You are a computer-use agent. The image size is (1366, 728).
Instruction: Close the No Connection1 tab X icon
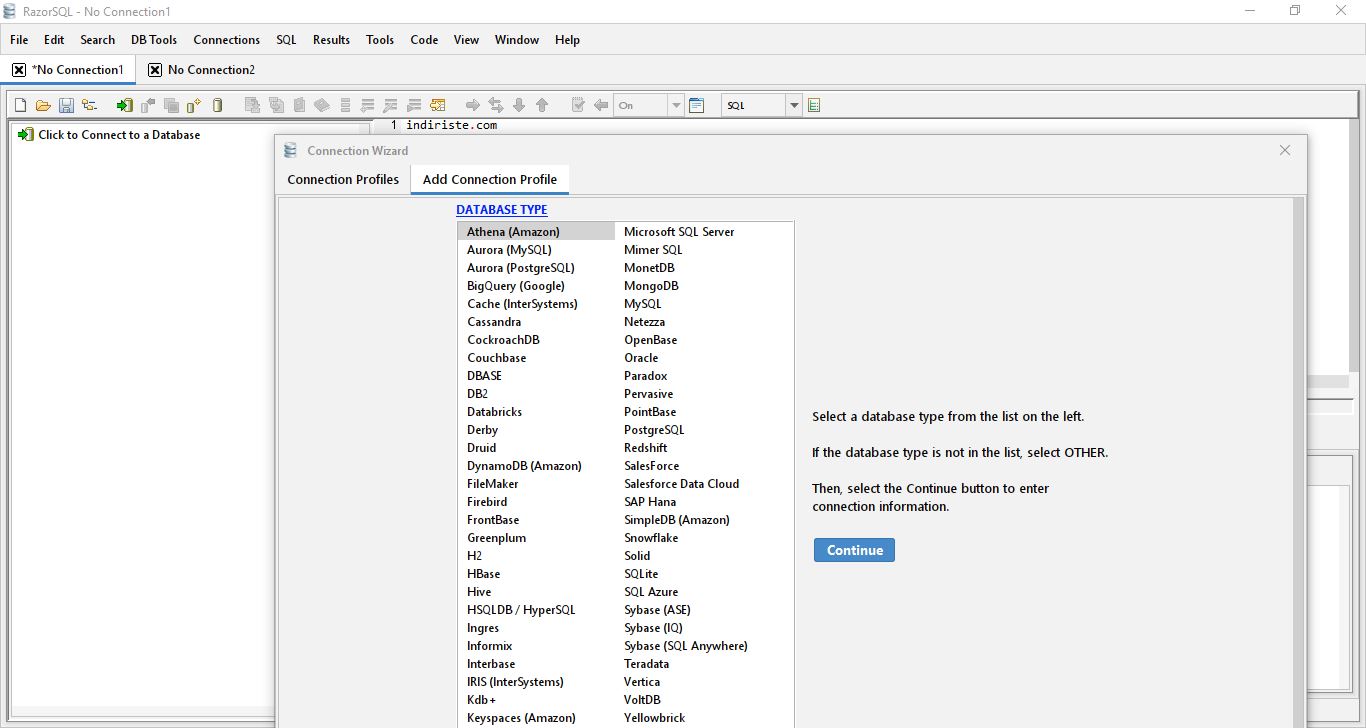(x=18, y=70)
